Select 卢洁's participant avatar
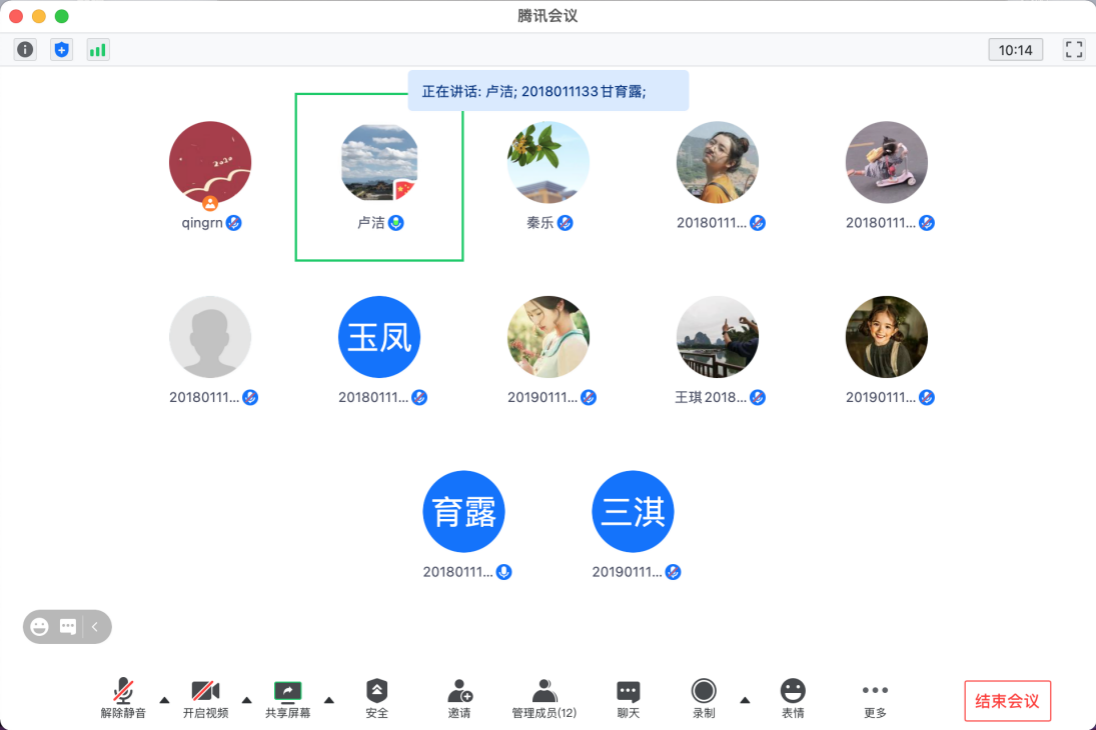The height and width of the screenshot is (730, 1096). coord(379,162)
